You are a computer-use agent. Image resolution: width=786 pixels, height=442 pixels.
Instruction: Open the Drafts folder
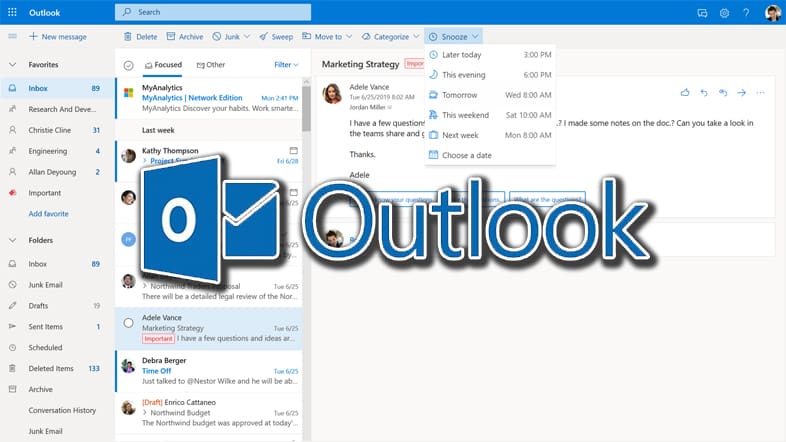tap(56, 306)
